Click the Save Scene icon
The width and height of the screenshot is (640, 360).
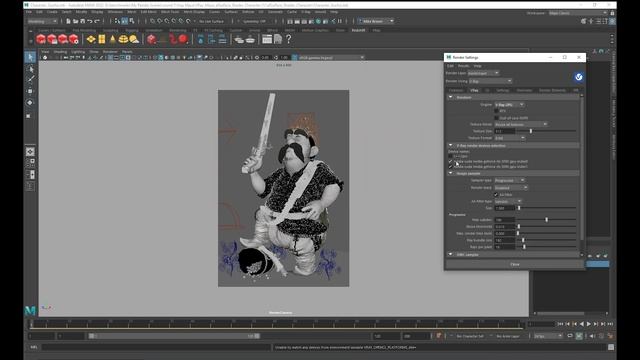(x=82, y=21)
